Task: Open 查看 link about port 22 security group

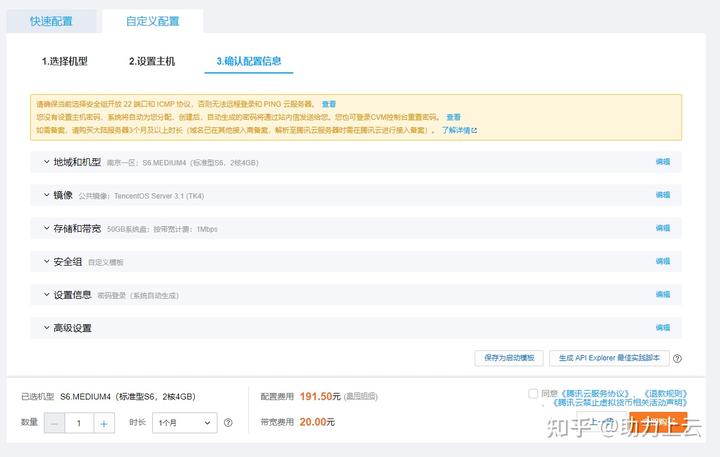Action: click(329, 104)
